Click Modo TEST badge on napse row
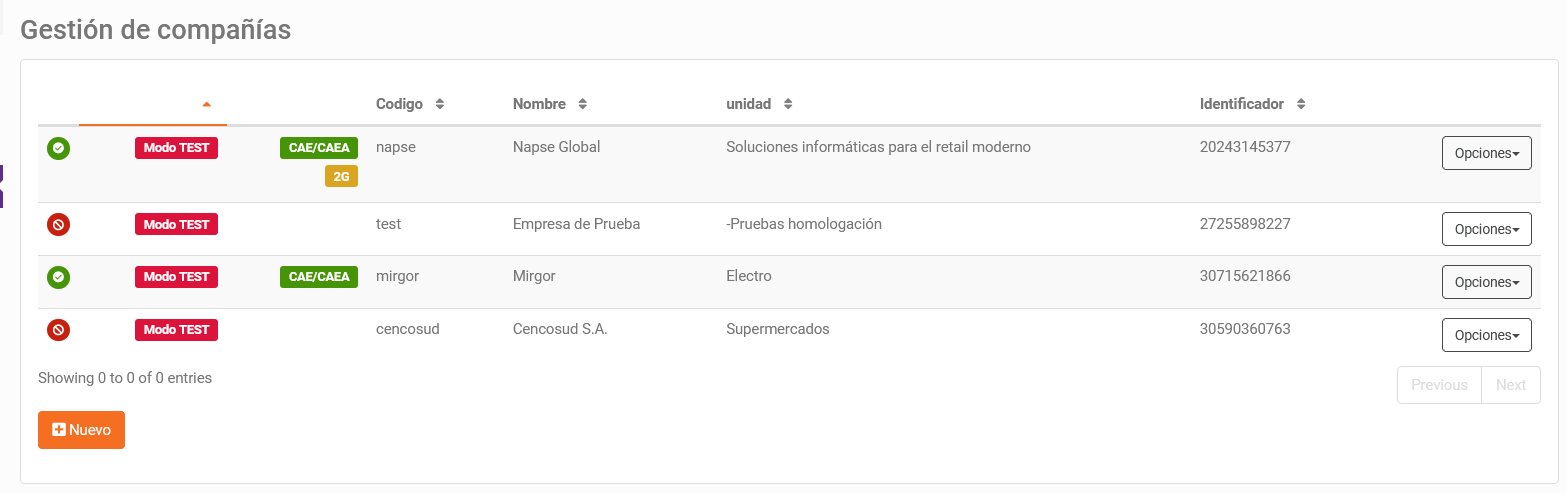 tap(176, 148)
